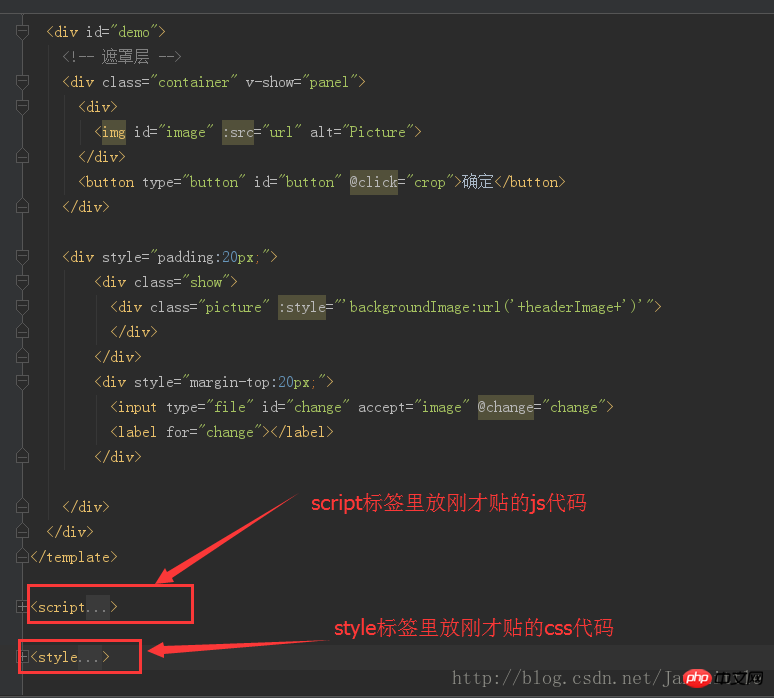The height and width of the screenshot is (698, 774).
Task: Click the type value "file"
Action: tap(230, 407)
